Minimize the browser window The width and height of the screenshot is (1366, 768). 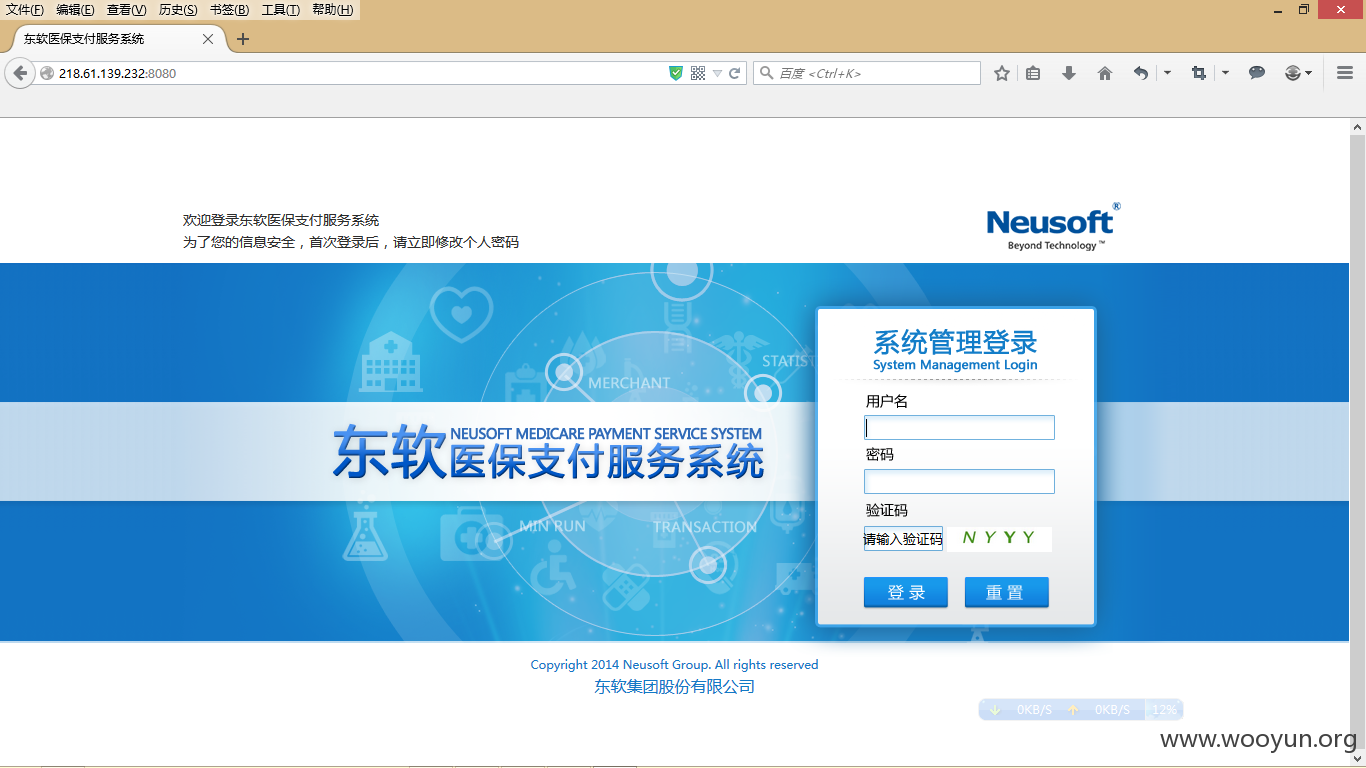coord(1278,10)
